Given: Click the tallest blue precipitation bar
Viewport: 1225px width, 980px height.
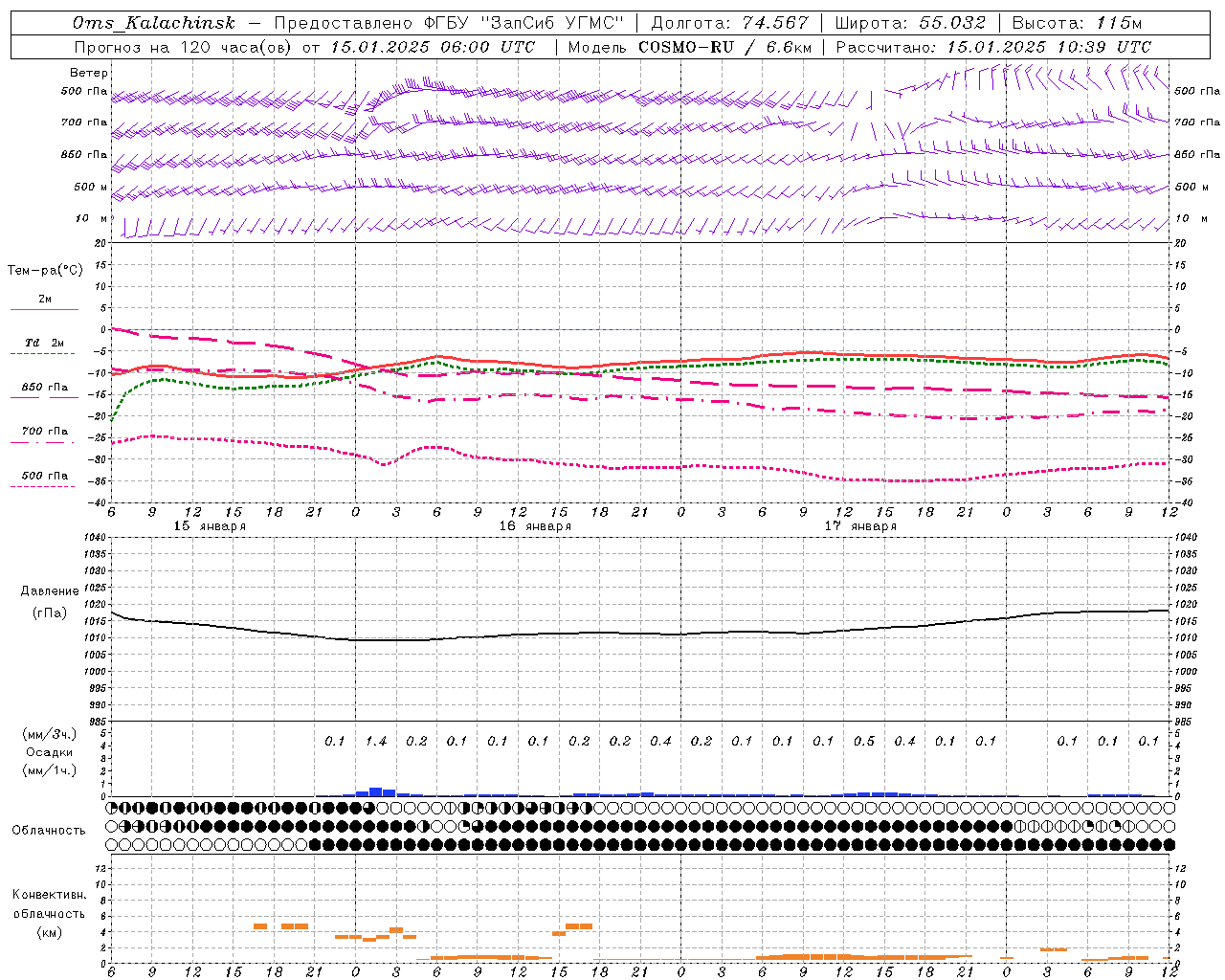Looking at the screenshot, I should point(376,791).
